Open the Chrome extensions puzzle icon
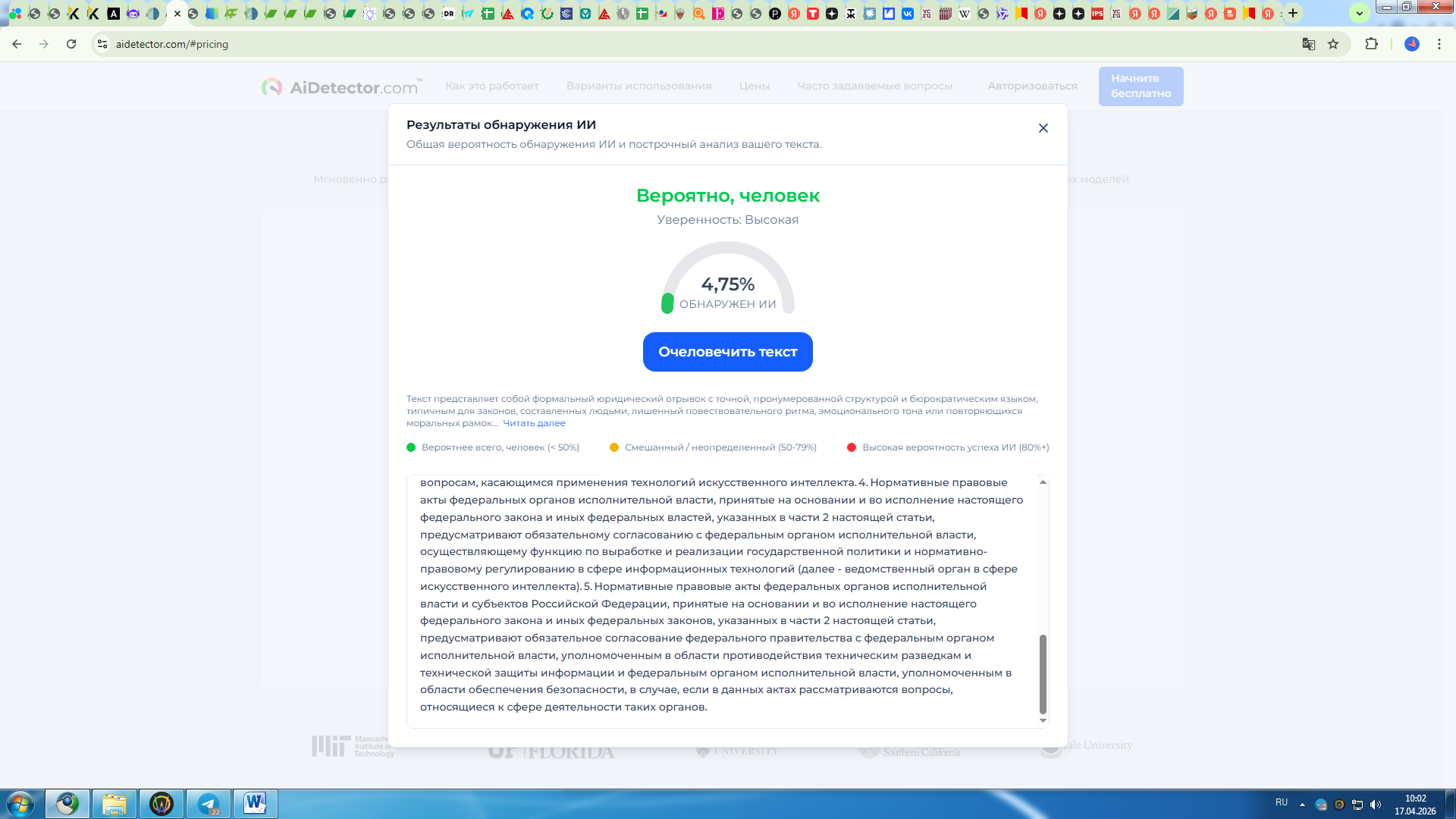 point(1371,44)
